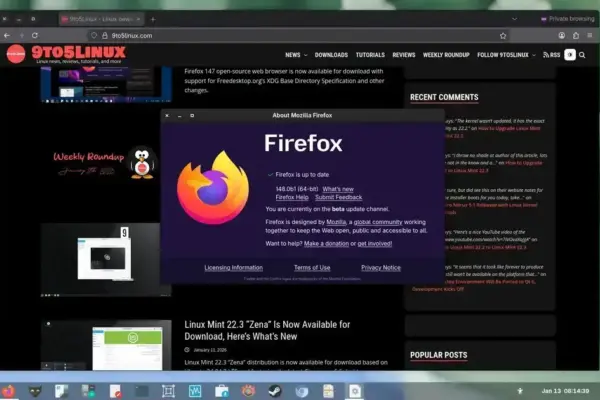Expand the NEWS dropdown chevron
Screen dimensions: 600x400
(305, 55)
